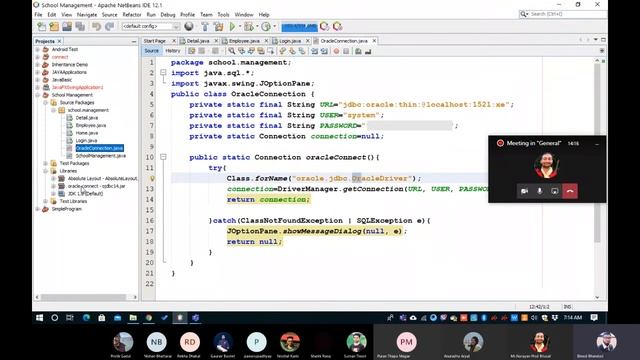Screen dimensions: 640x360
Task: Switch to the Login.java tab
Action: click(x=290, y=41)
